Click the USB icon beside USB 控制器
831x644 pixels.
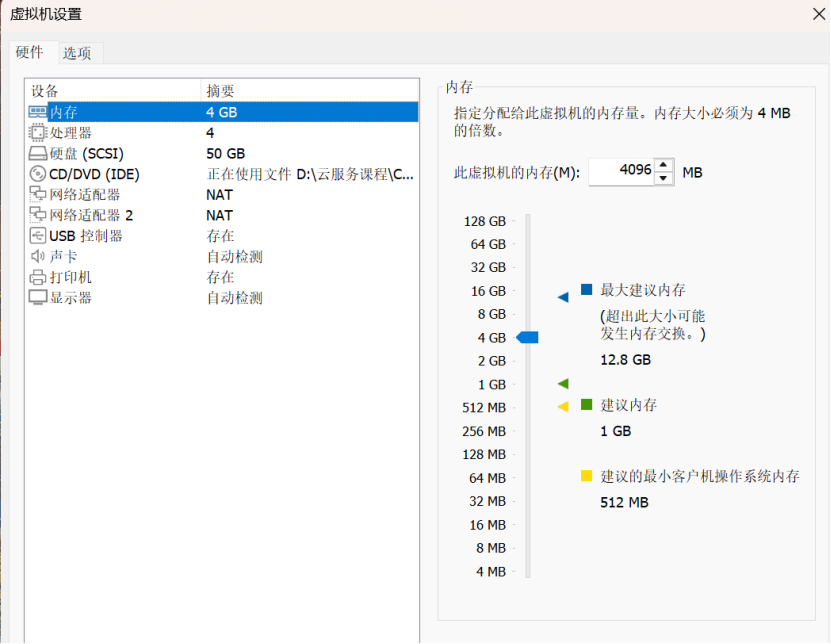click(38, 236)
